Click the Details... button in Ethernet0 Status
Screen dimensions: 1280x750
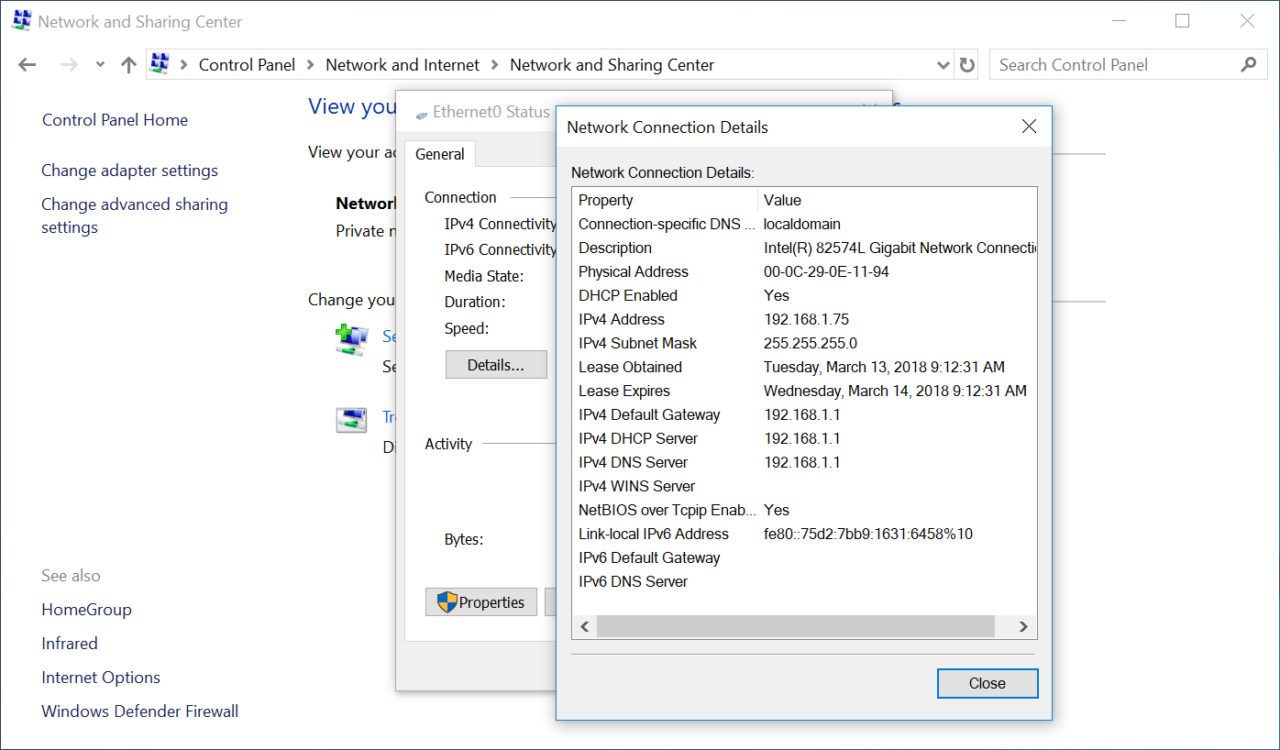point(496,365)
